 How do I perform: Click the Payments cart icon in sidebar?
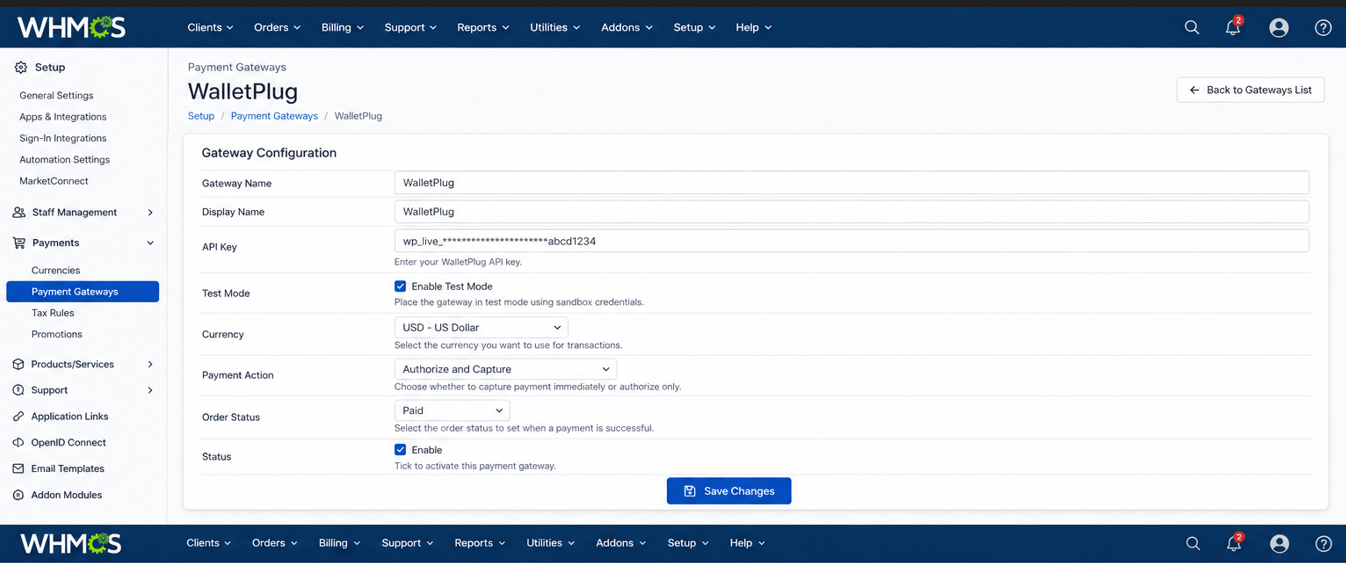(x=19, y=243)
